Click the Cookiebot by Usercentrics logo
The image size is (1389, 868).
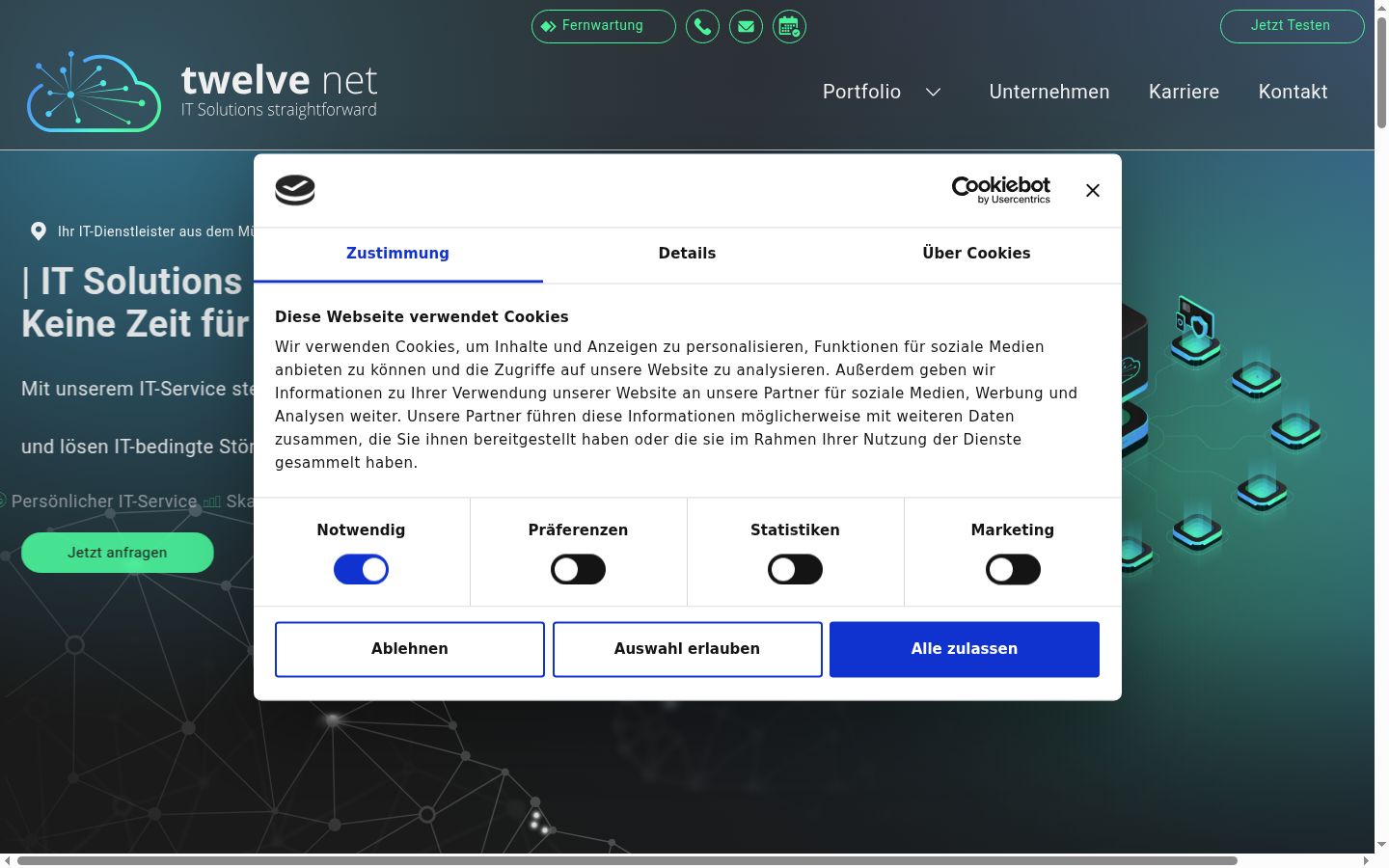tap(1000, 190)
